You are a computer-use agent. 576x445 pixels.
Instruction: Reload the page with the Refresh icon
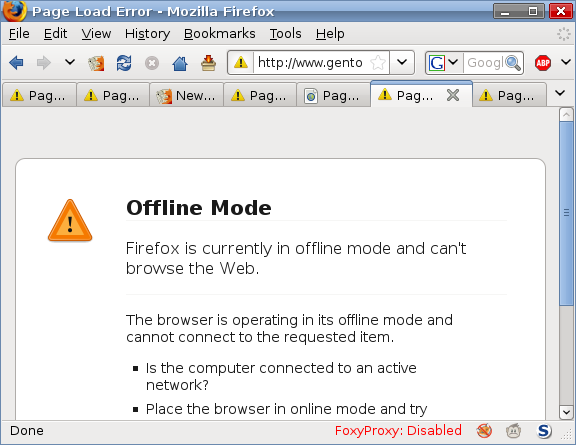click(124, 63)
